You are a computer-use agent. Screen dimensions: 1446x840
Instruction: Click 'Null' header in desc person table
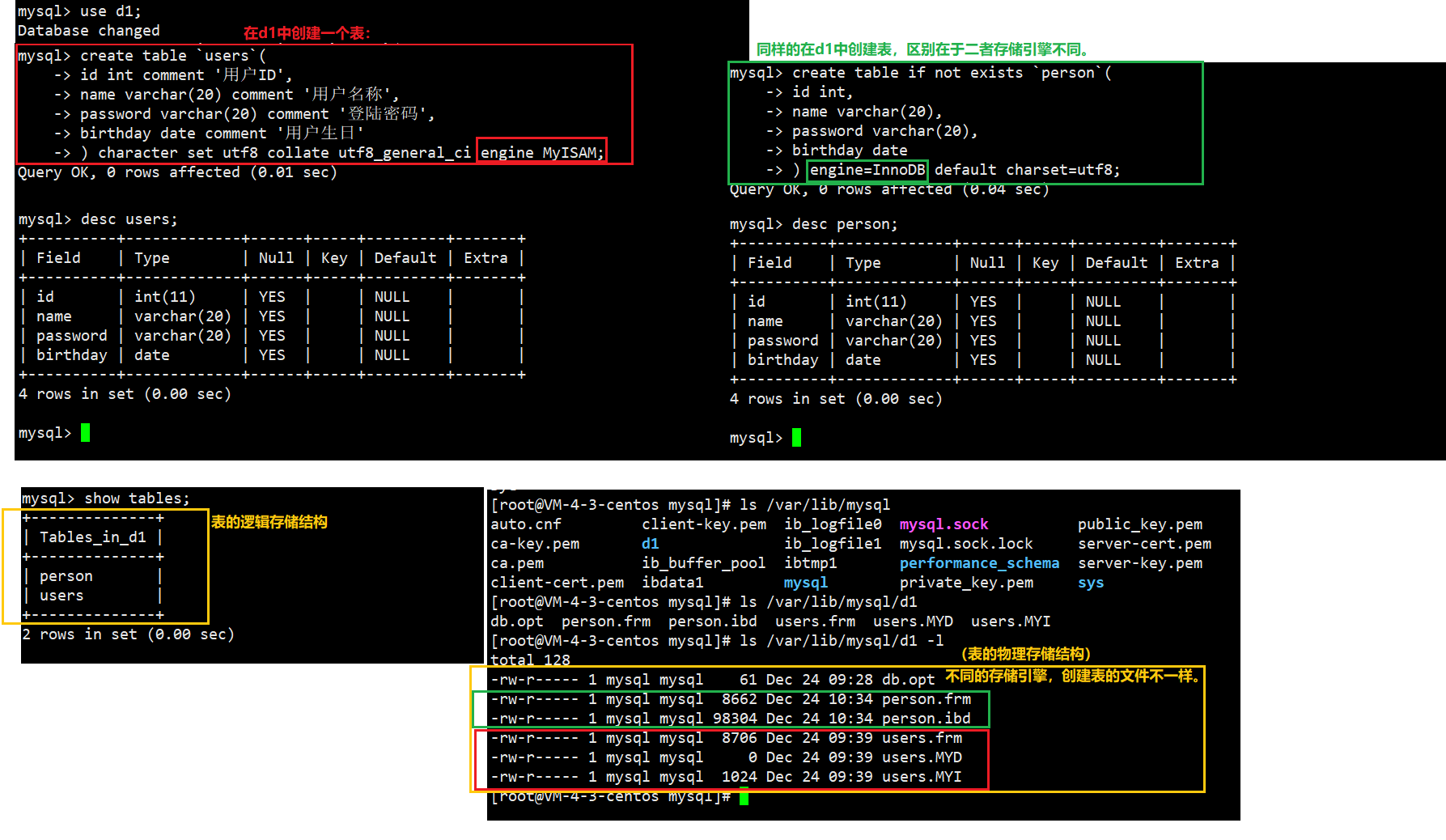[x=987, y=263]
